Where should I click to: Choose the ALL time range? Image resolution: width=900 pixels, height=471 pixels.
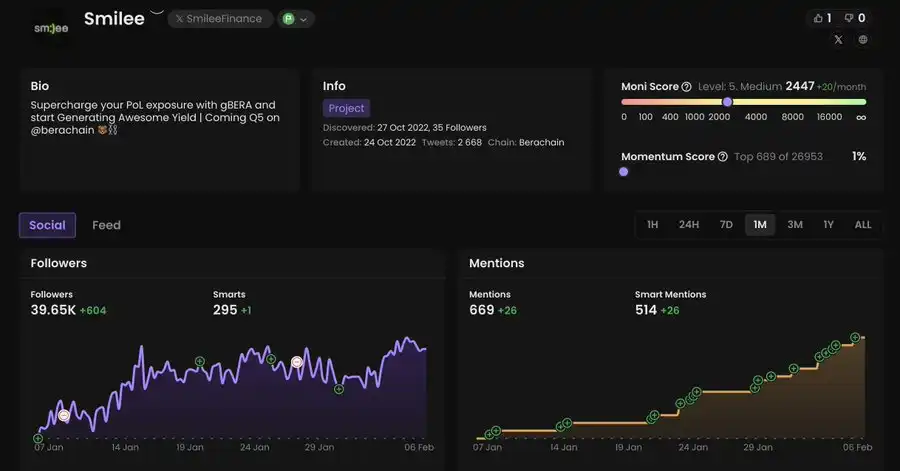(x=862, y=225)
